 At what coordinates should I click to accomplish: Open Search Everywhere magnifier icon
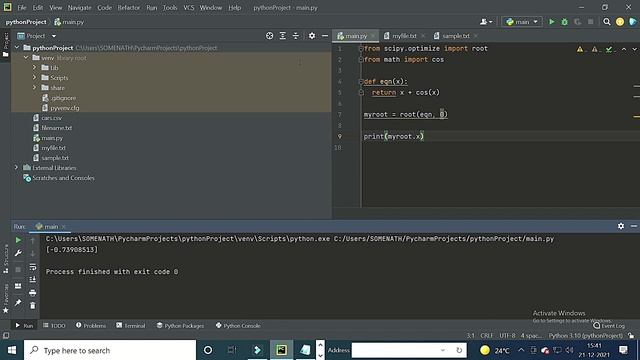[x=607, y=22]
